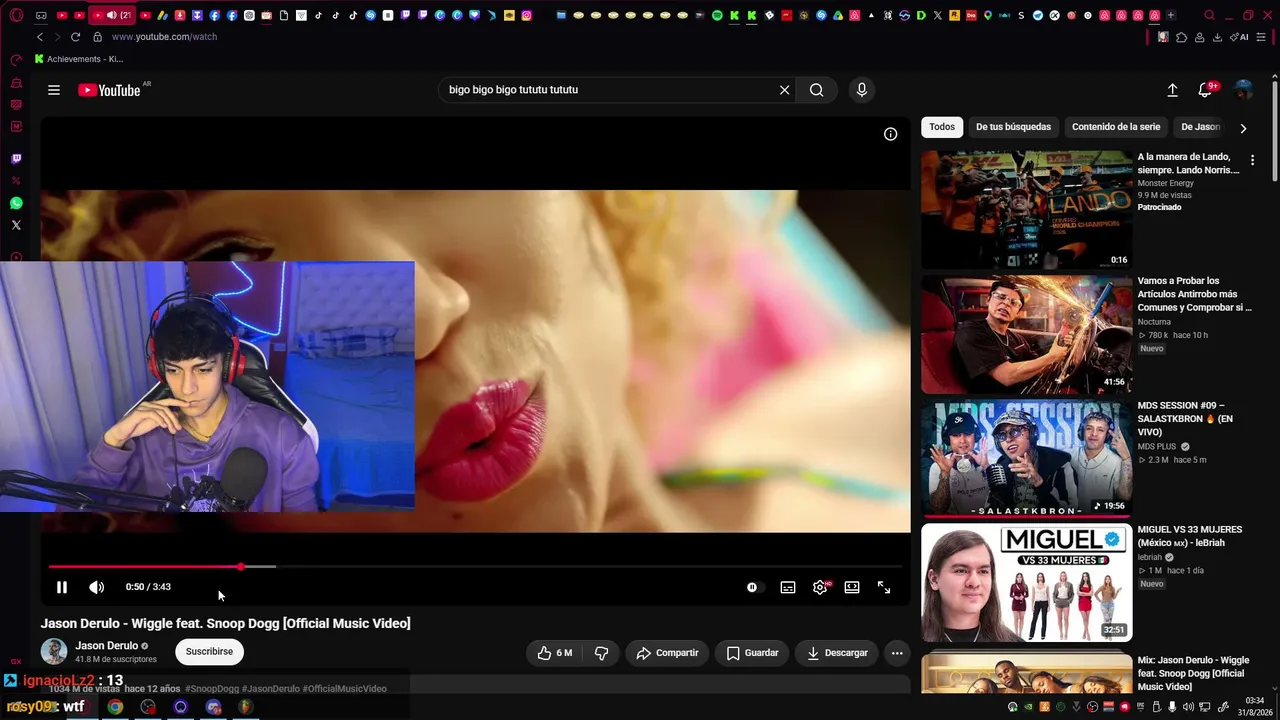Open the MIGUEL VS 33 MUJERES thumbnail
The image size is (1280, 720).
tap(1027, 583)
